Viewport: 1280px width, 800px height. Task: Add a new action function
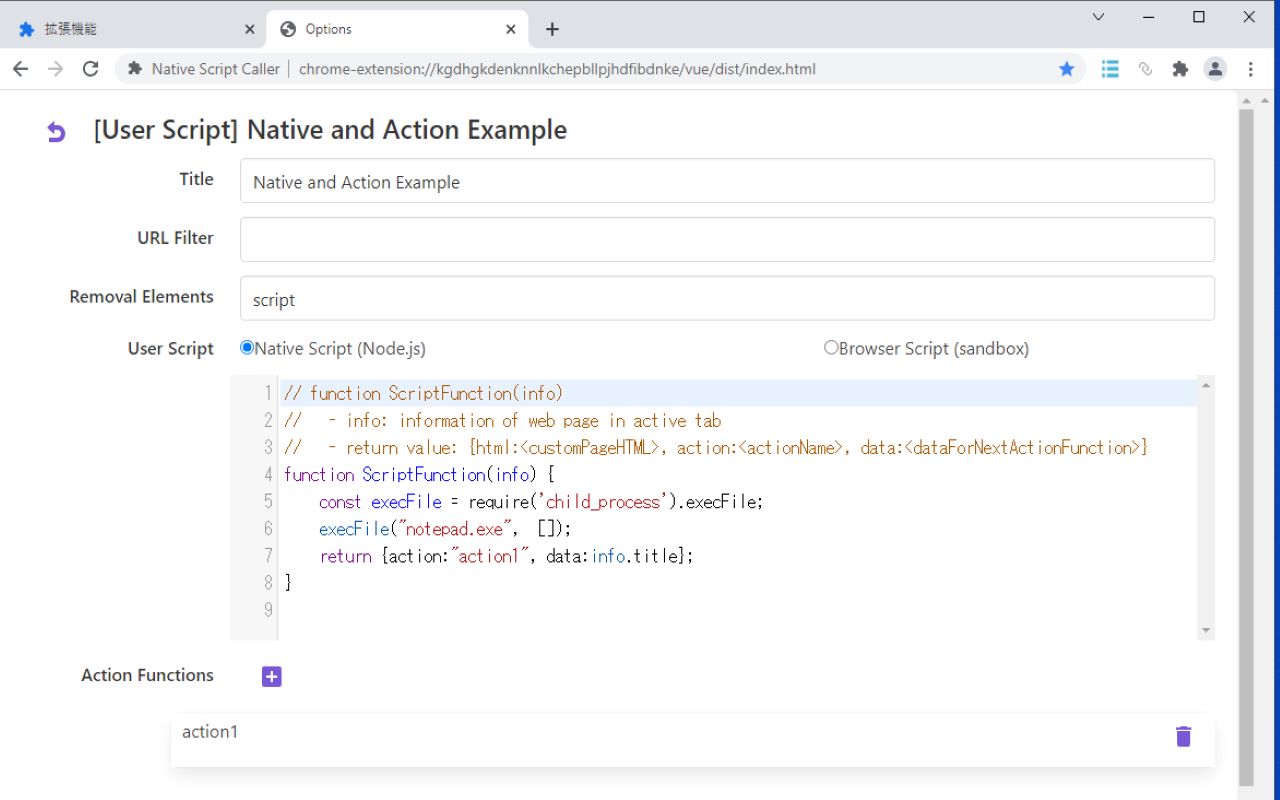(271, 677)
